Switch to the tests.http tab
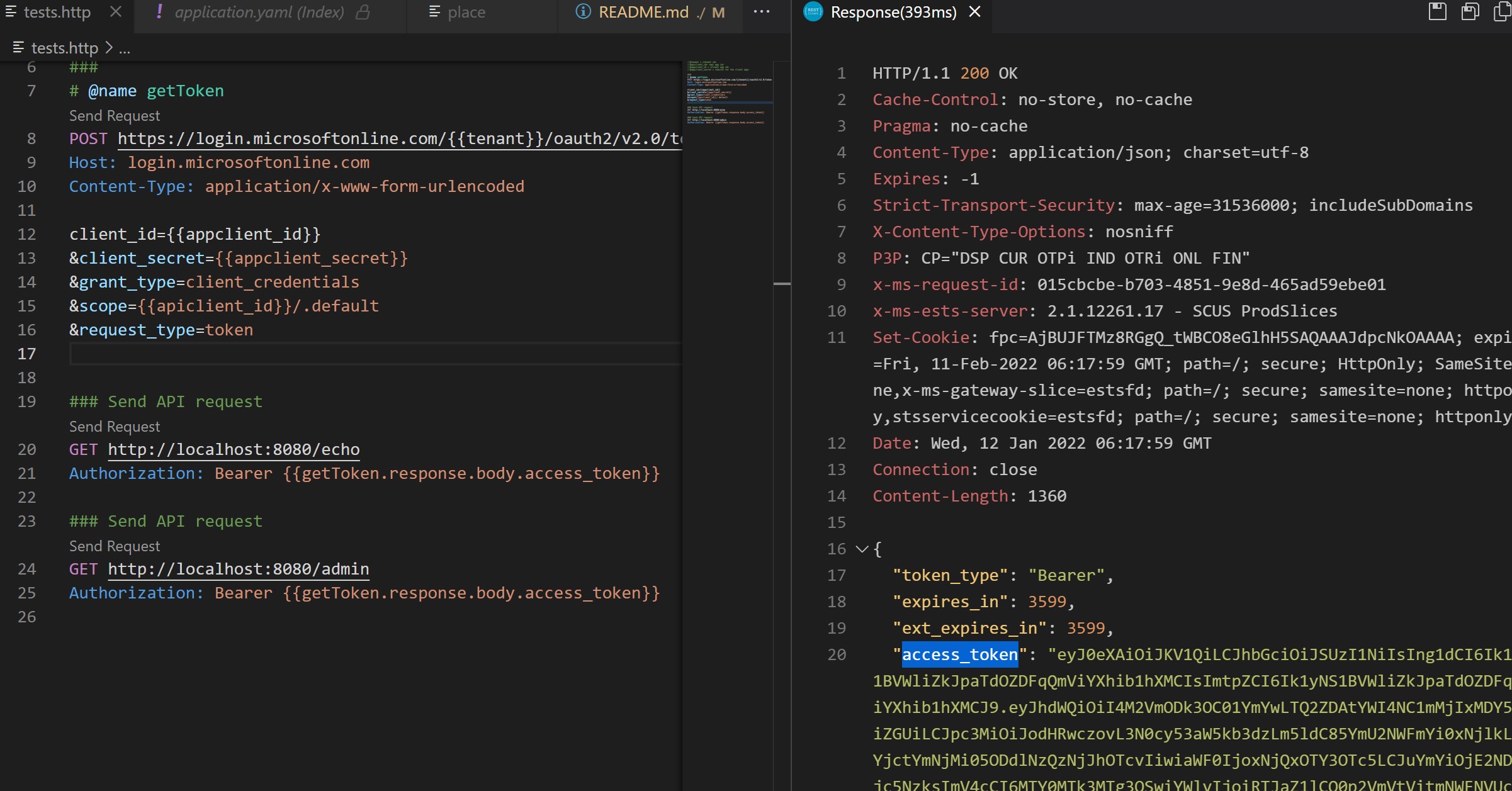This screenshot has width=1512, height=791. (57, 12)
